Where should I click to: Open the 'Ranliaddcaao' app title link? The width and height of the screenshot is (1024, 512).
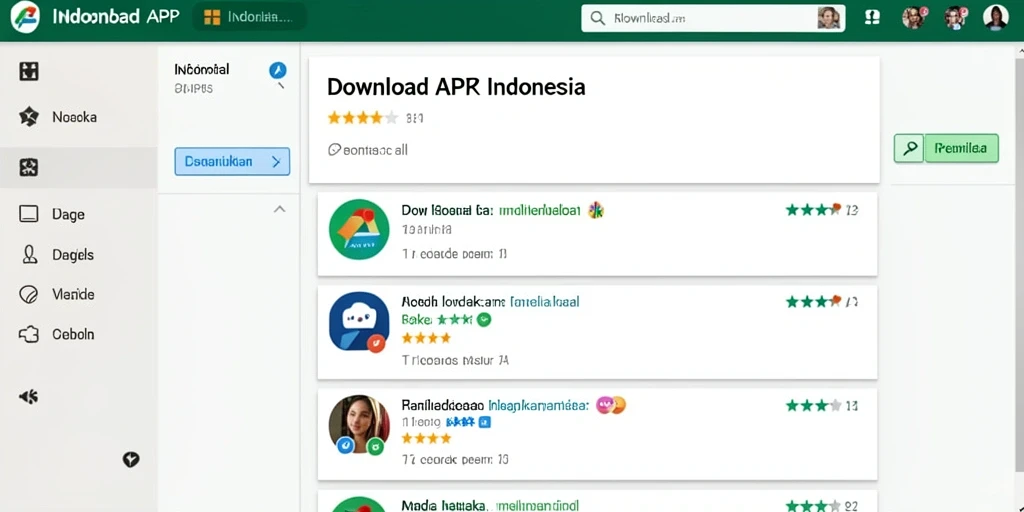coord(496,406)
